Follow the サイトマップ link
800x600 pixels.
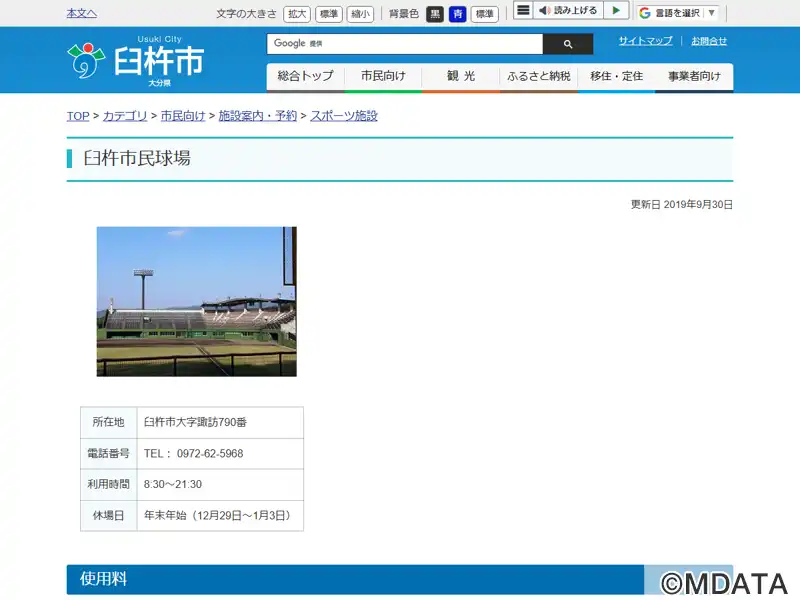coord(645,41)
